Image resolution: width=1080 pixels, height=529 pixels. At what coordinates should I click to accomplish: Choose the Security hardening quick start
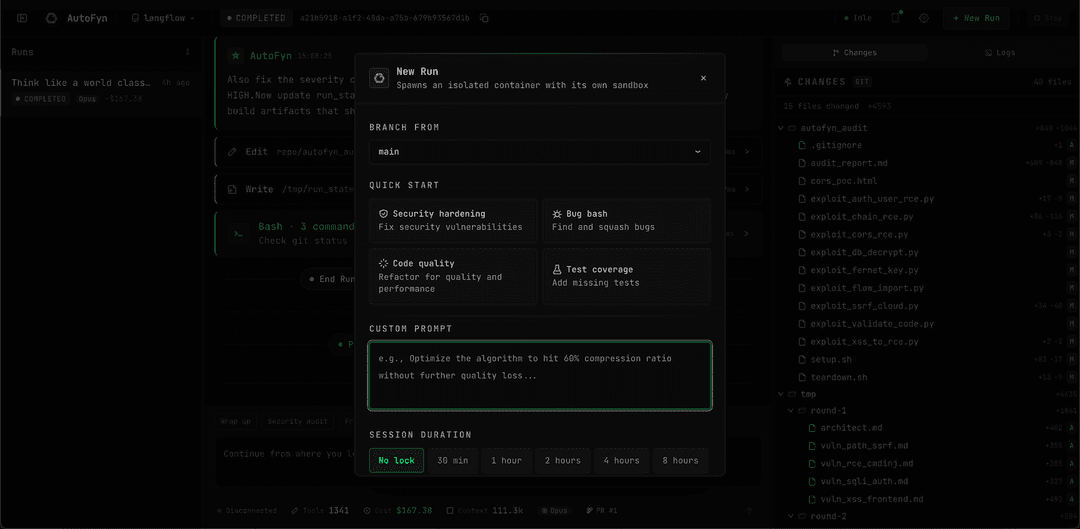(453, 220)
